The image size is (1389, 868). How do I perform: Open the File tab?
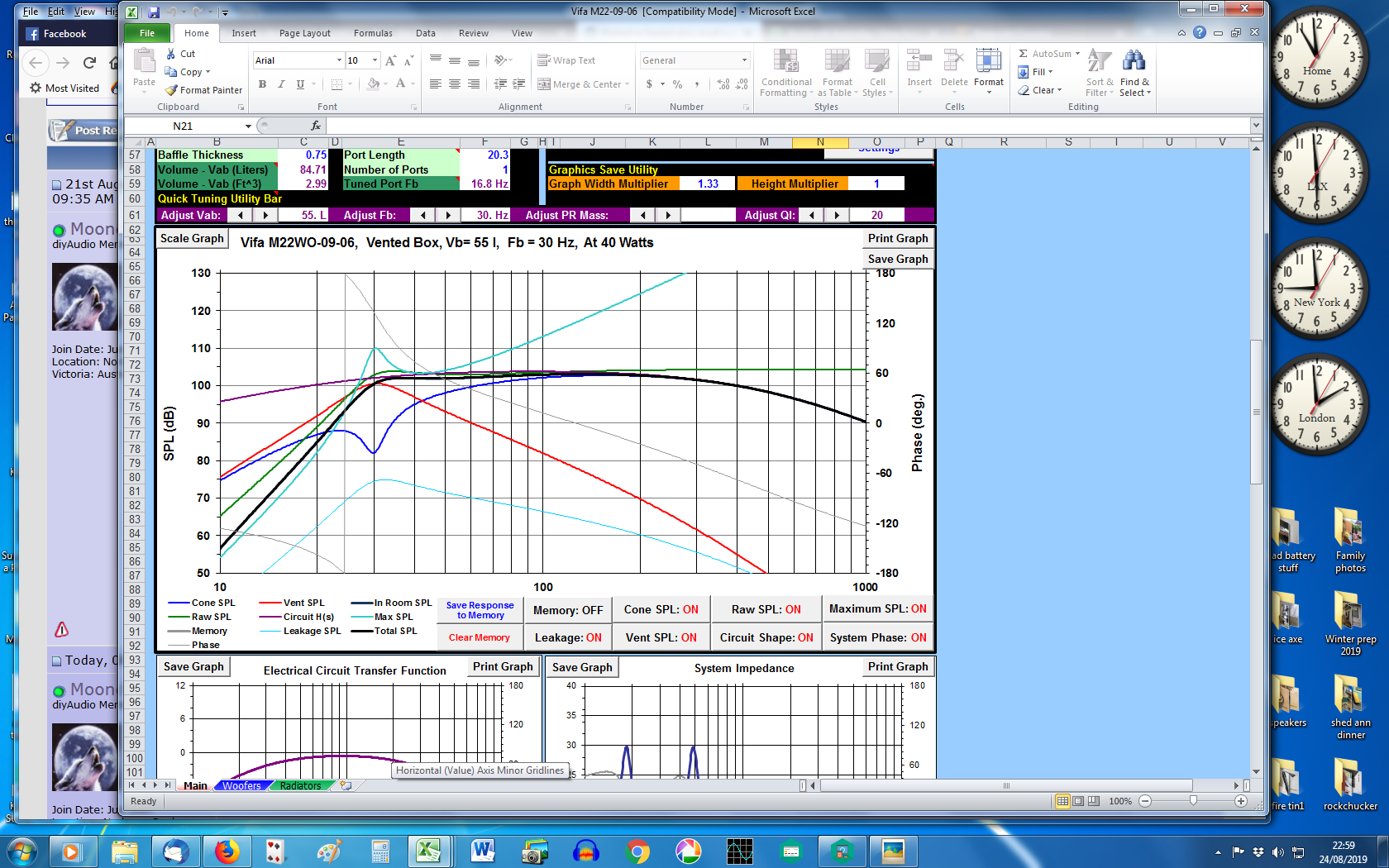coord(147,33)
